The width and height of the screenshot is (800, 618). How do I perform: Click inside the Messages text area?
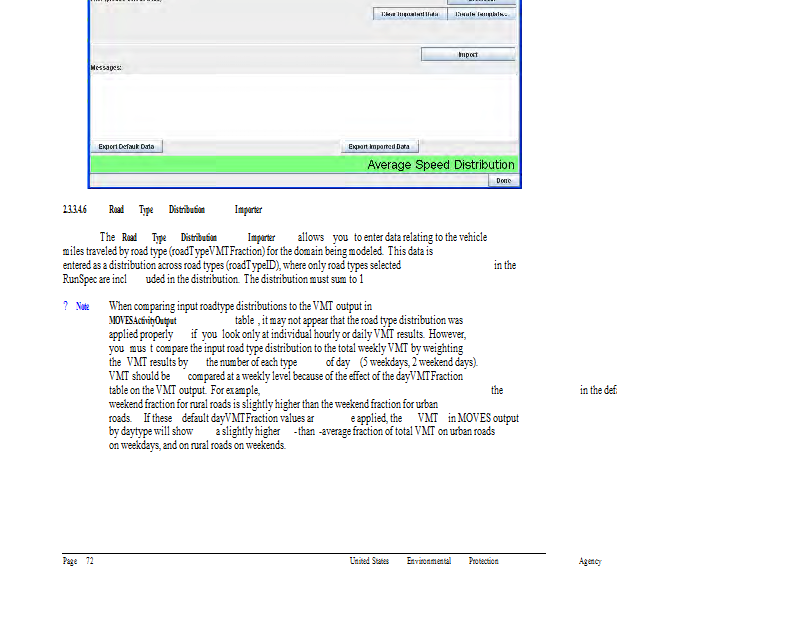(x=304, y=103)
